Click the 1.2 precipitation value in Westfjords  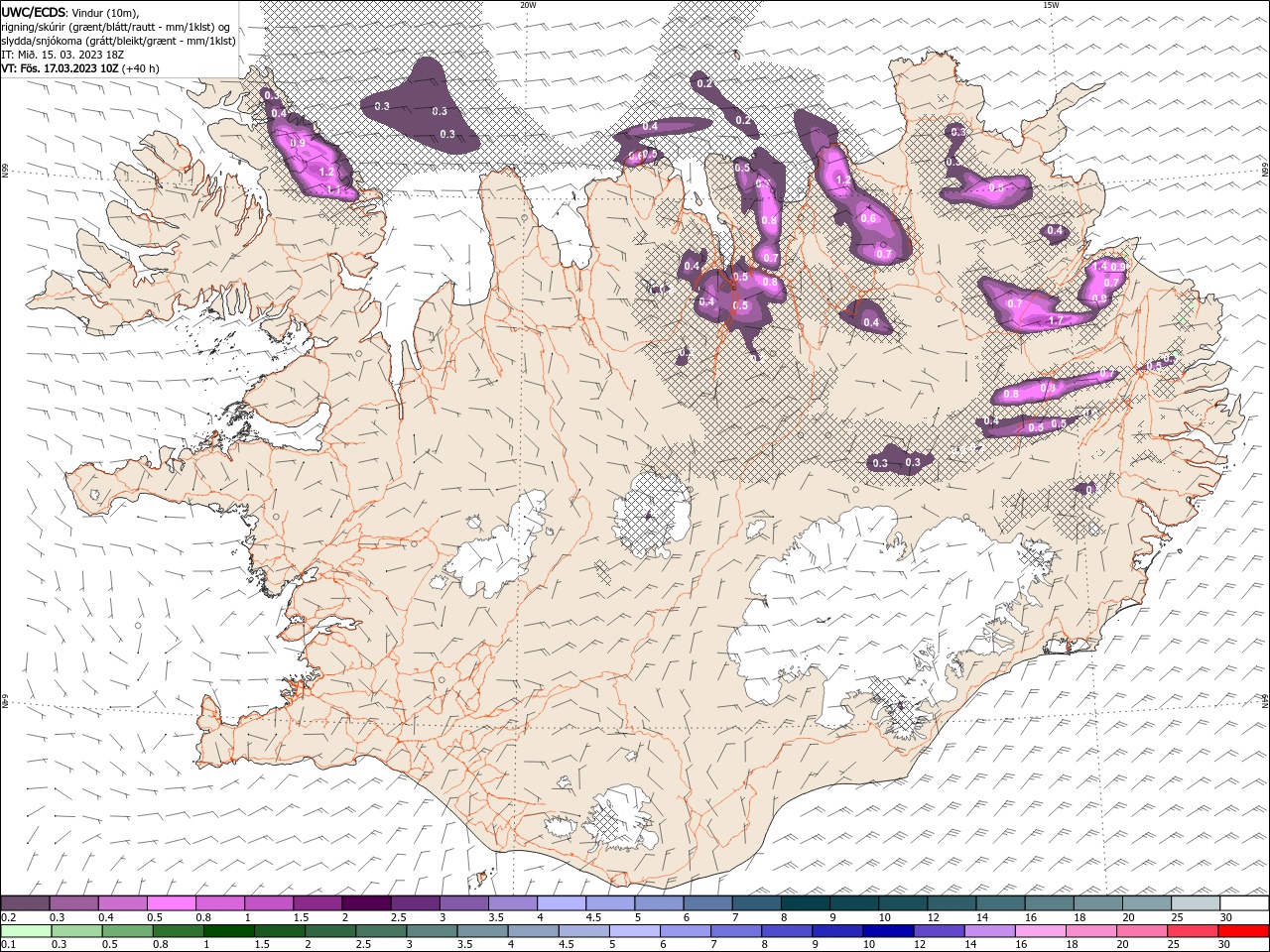pos(327,171)
